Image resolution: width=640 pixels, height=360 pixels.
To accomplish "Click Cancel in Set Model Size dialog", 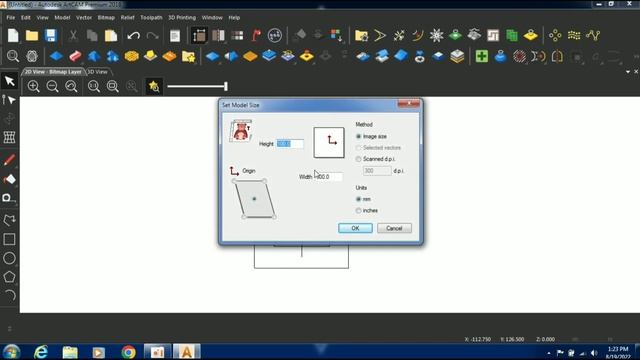I will (394, 228).
